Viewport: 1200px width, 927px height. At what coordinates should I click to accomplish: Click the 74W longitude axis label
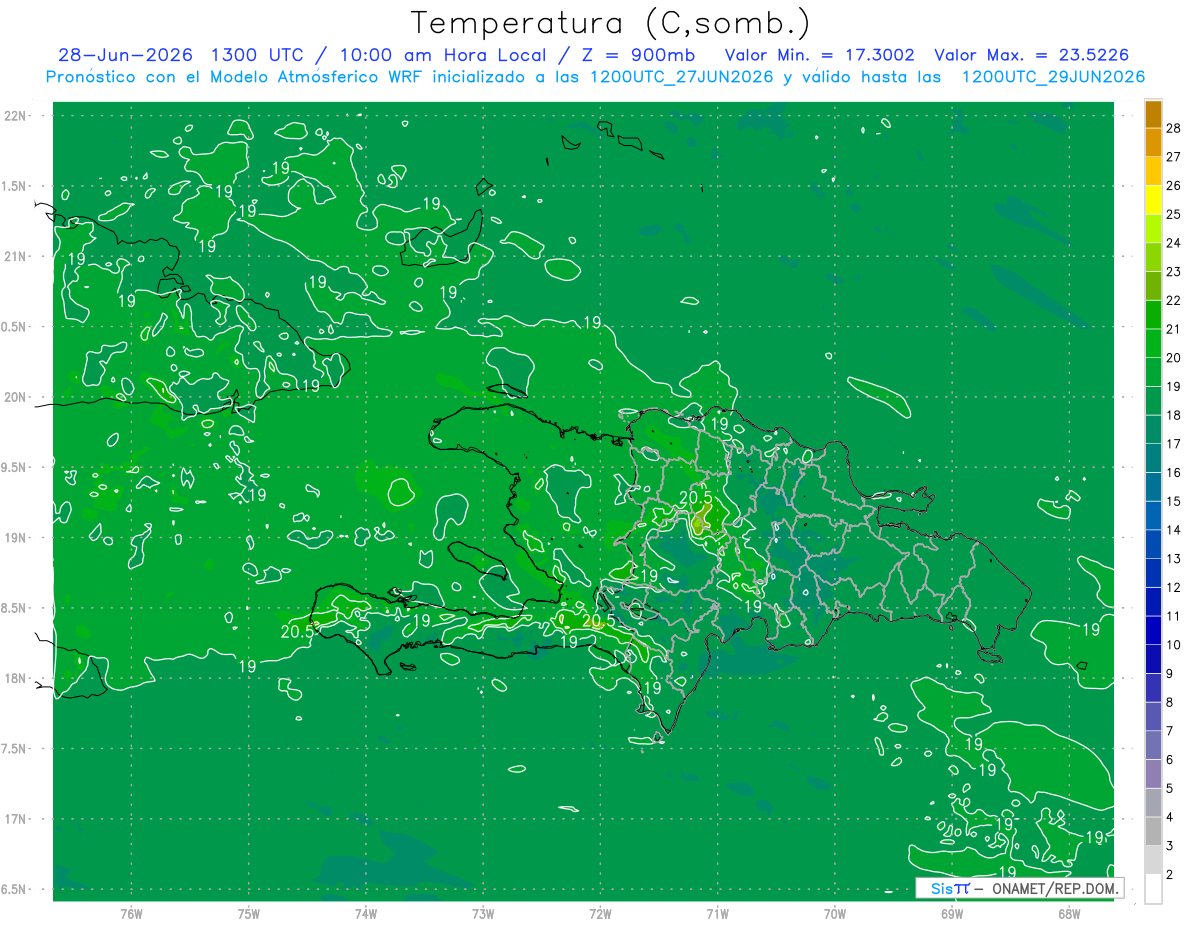click(x=366, y=914)
